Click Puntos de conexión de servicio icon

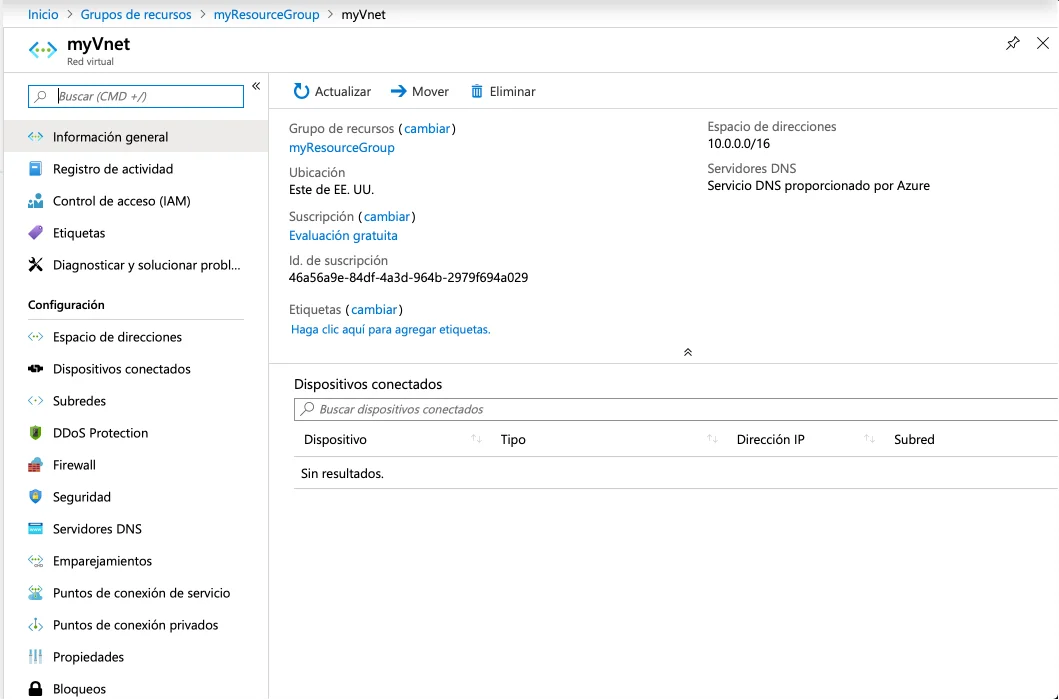click(35, 593)
